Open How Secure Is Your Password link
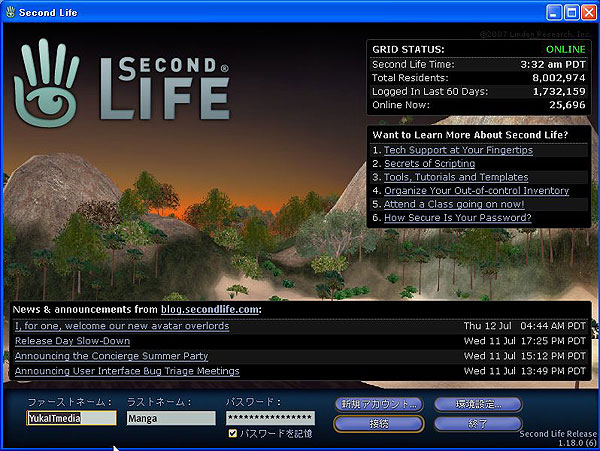600x451 pixels. 458,218
